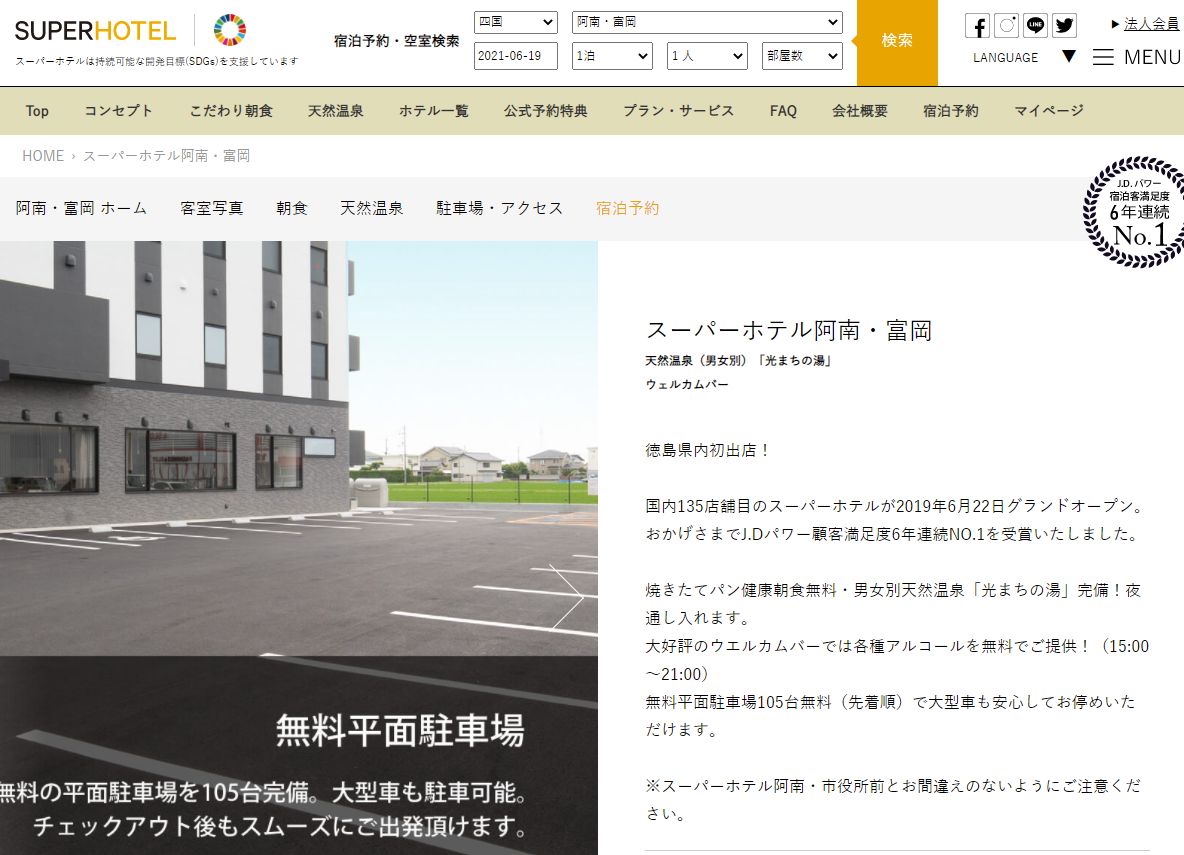Click the 徳島県内初出店! text

point(708,450)
